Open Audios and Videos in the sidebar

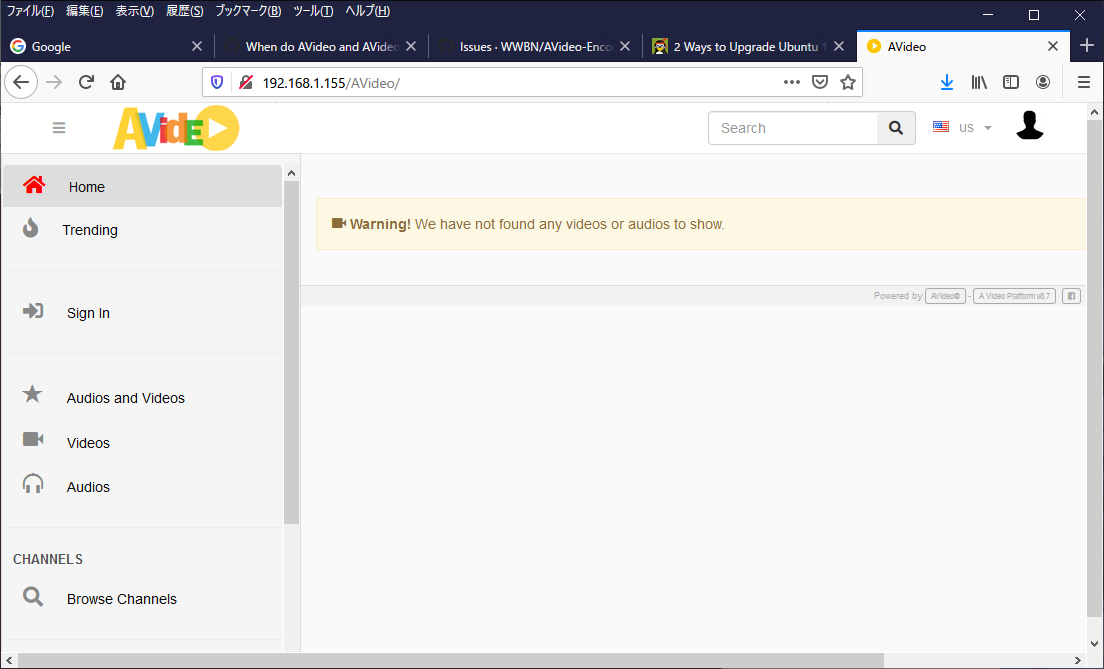[x=142, y=398]
